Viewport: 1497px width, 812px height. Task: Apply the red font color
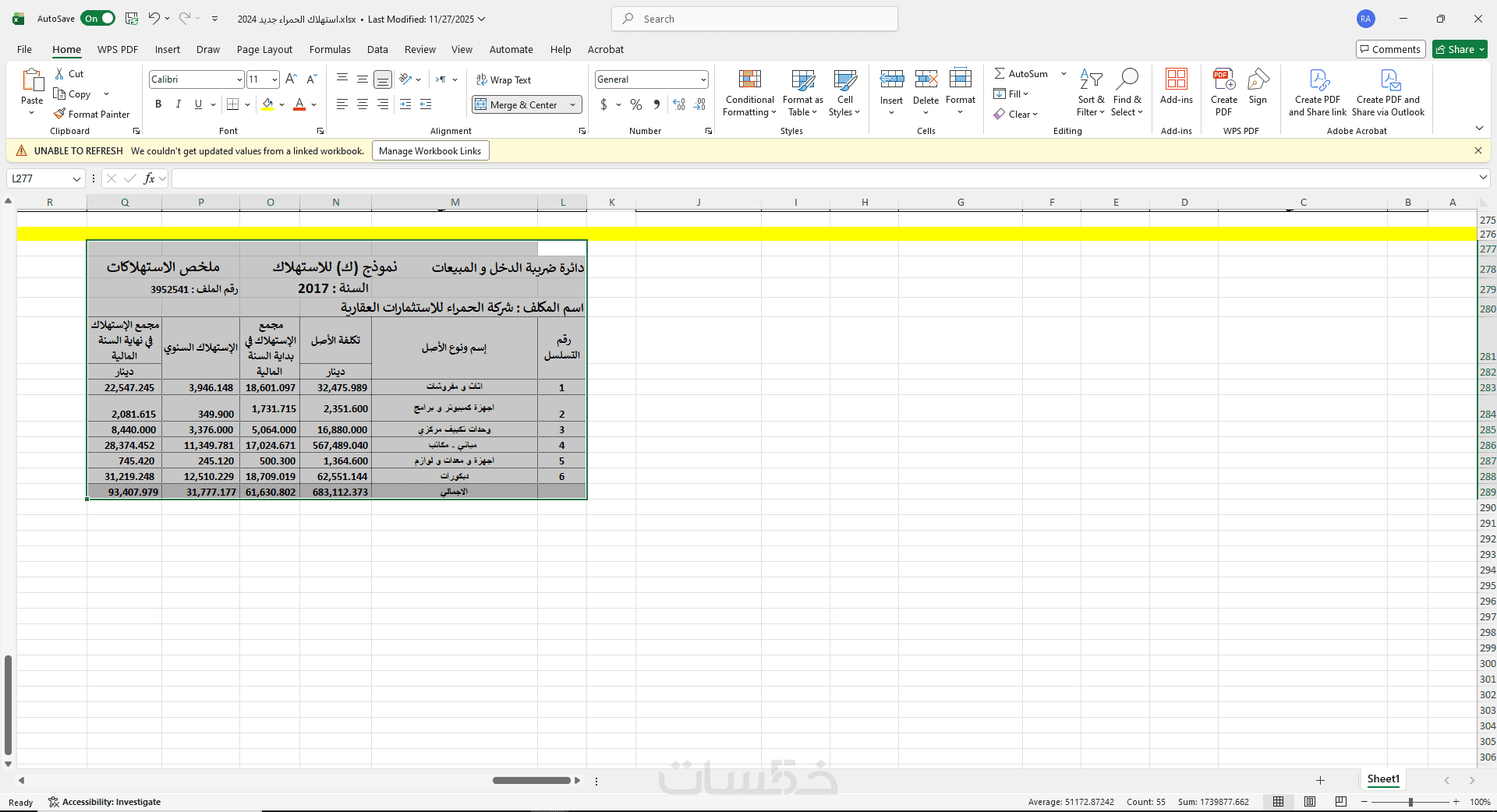[x=299, y=104]
